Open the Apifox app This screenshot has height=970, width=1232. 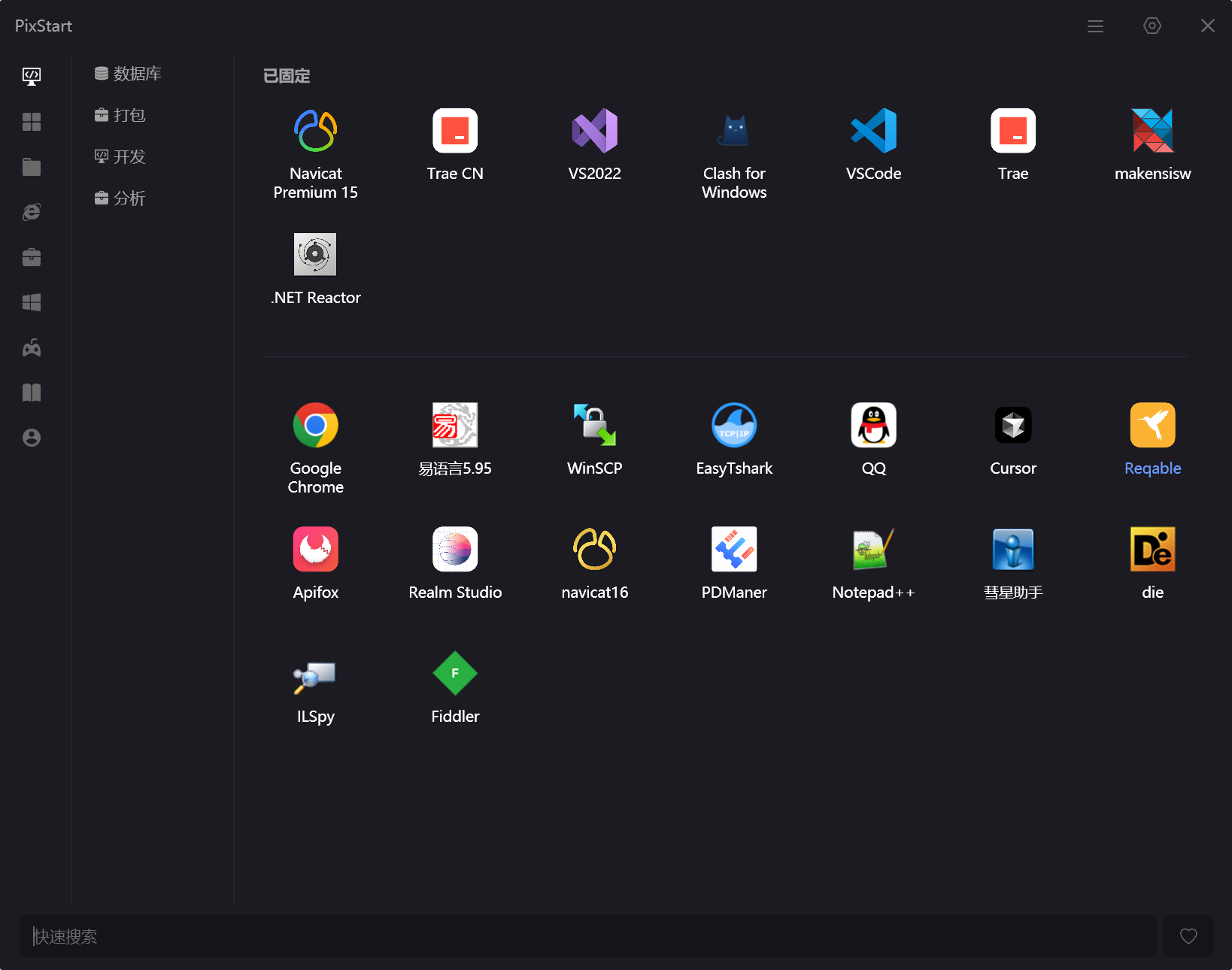(315, 550)
